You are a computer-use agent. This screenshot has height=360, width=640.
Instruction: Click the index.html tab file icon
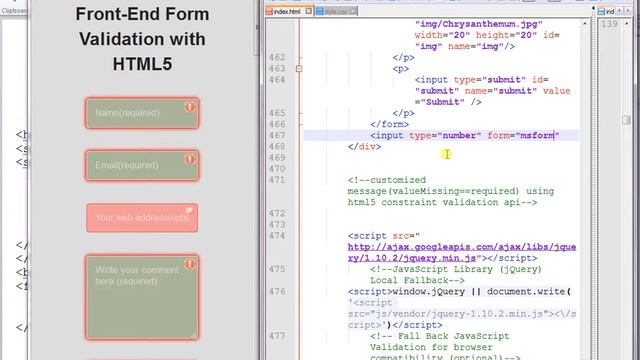pyautogui.click(x=269, y=11)
